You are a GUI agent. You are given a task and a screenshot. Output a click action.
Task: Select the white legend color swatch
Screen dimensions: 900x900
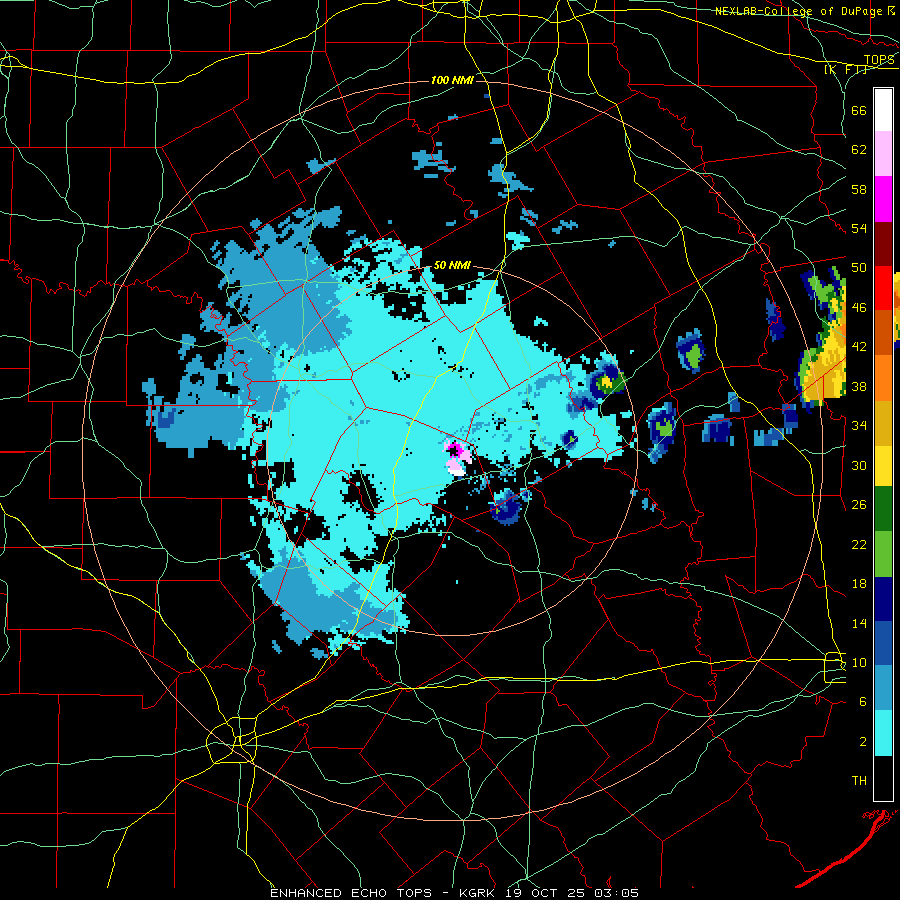883,110
